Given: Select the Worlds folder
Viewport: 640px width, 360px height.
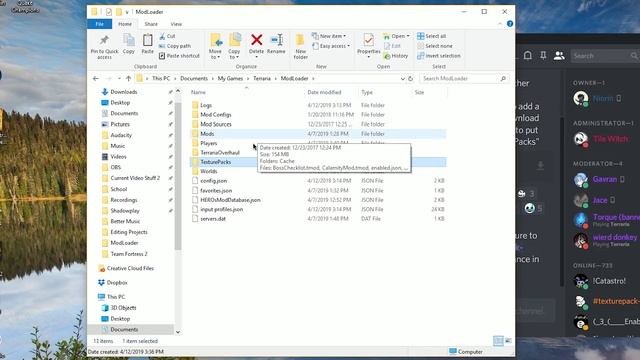Looking at the screenshot, I should point(209,171).
